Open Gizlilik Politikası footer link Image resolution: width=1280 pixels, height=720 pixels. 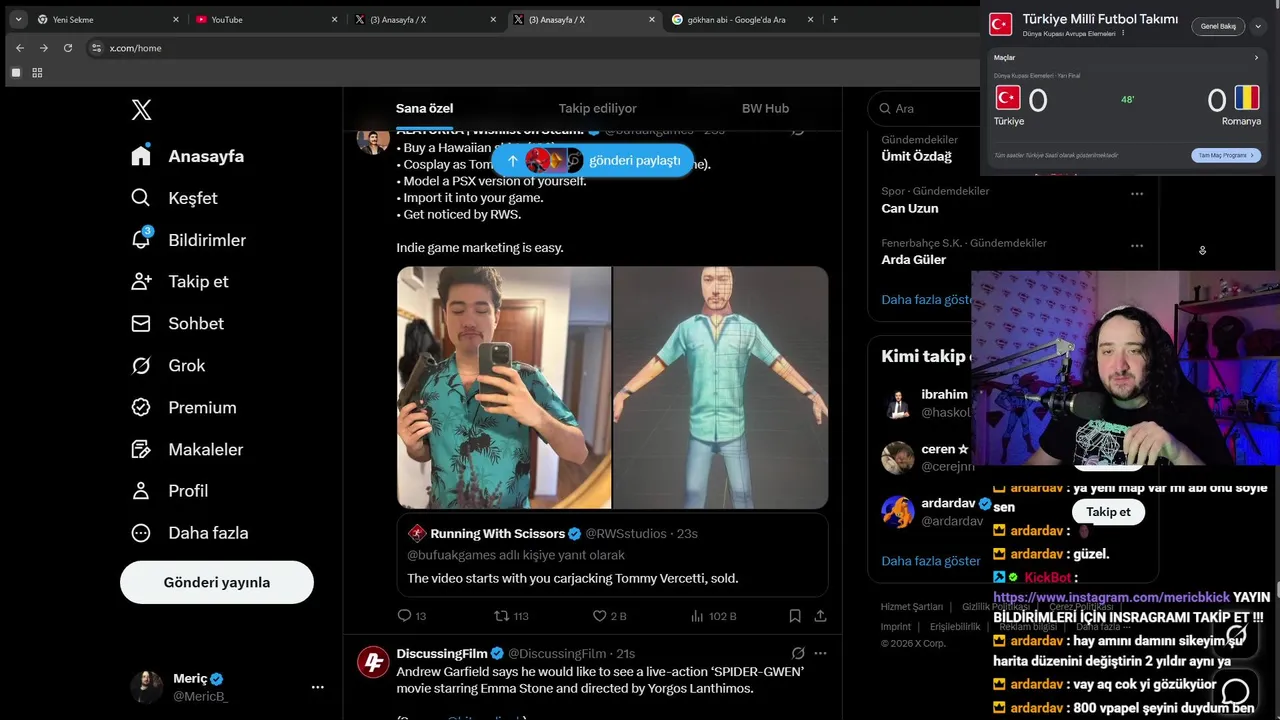tap(995, 607)
